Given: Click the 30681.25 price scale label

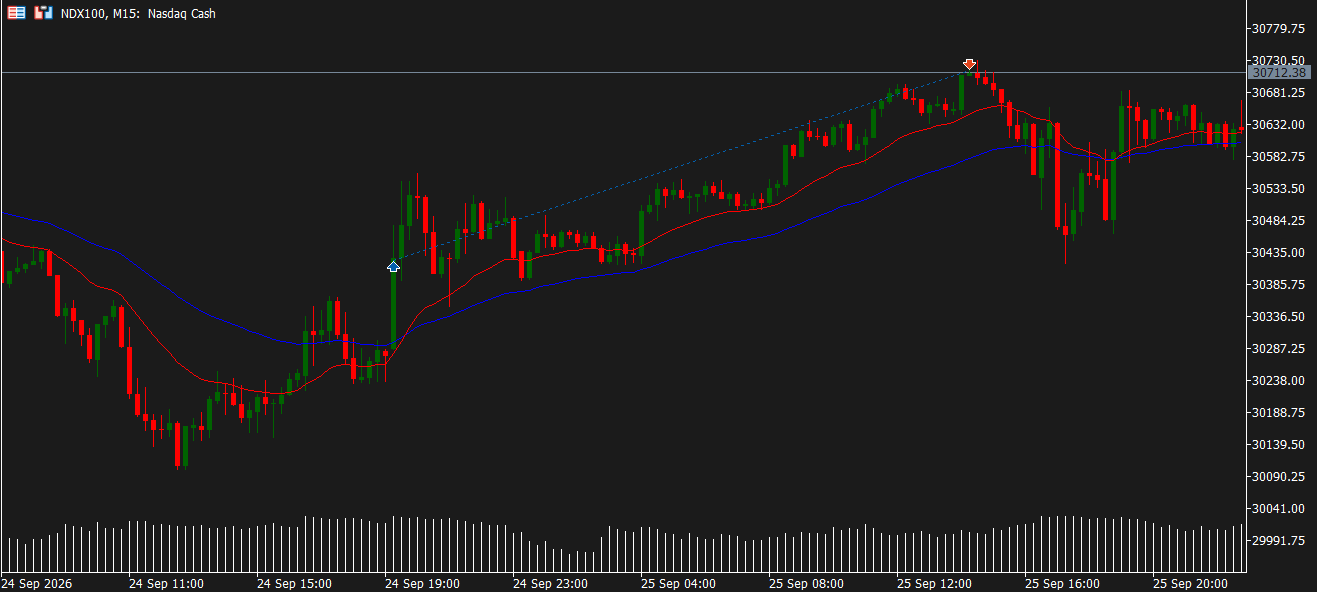Looking at the screenshot, I should pyautogui.click(x=1278, y=92).
